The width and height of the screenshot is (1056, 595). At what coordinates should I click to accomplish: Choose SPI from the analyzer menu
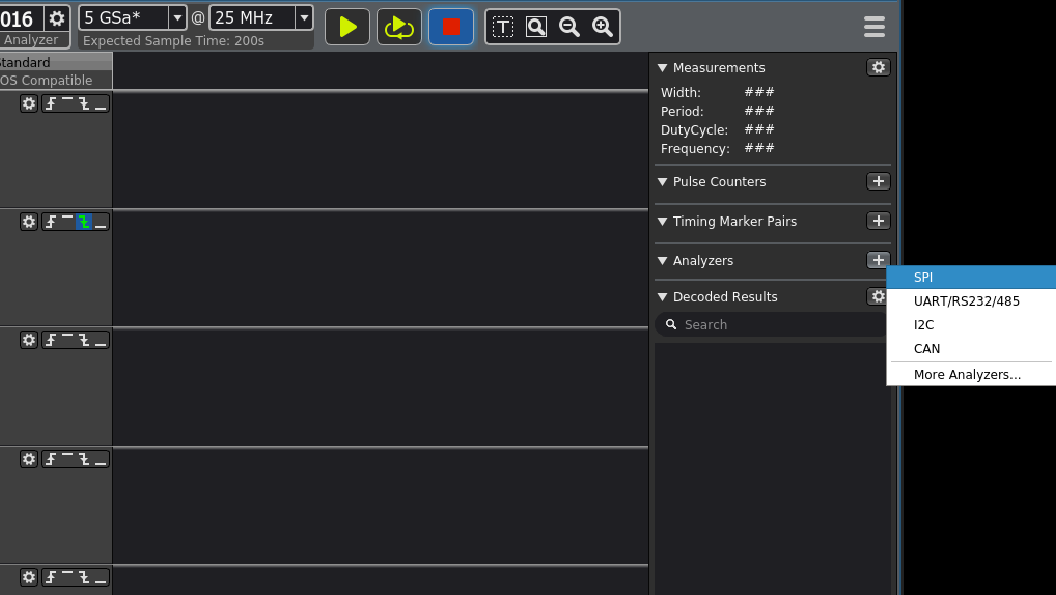[923, 277]
